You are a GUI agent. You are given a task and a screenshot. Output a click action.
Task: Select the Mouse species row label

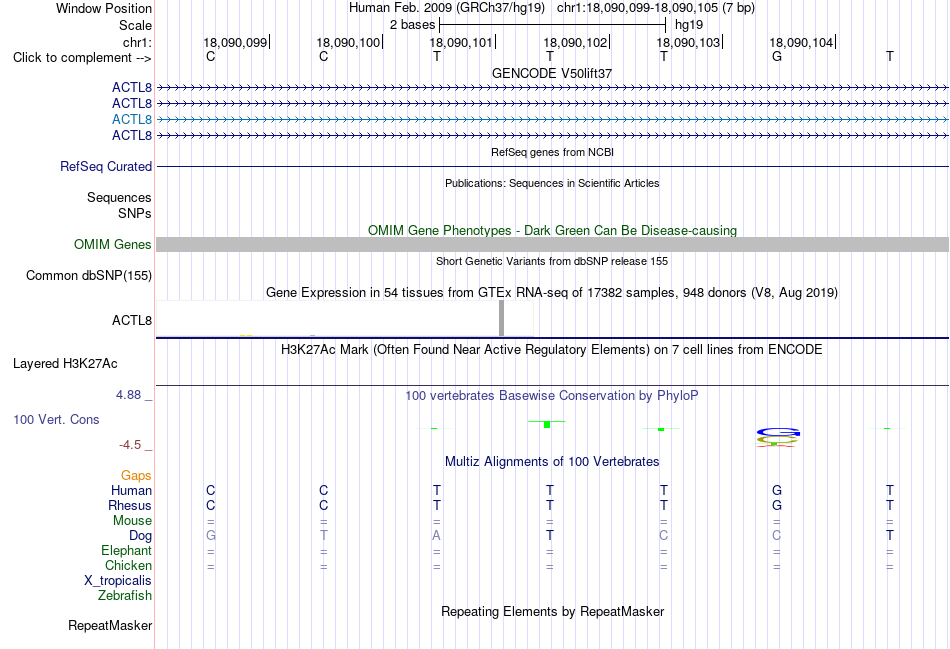point(132,521)
